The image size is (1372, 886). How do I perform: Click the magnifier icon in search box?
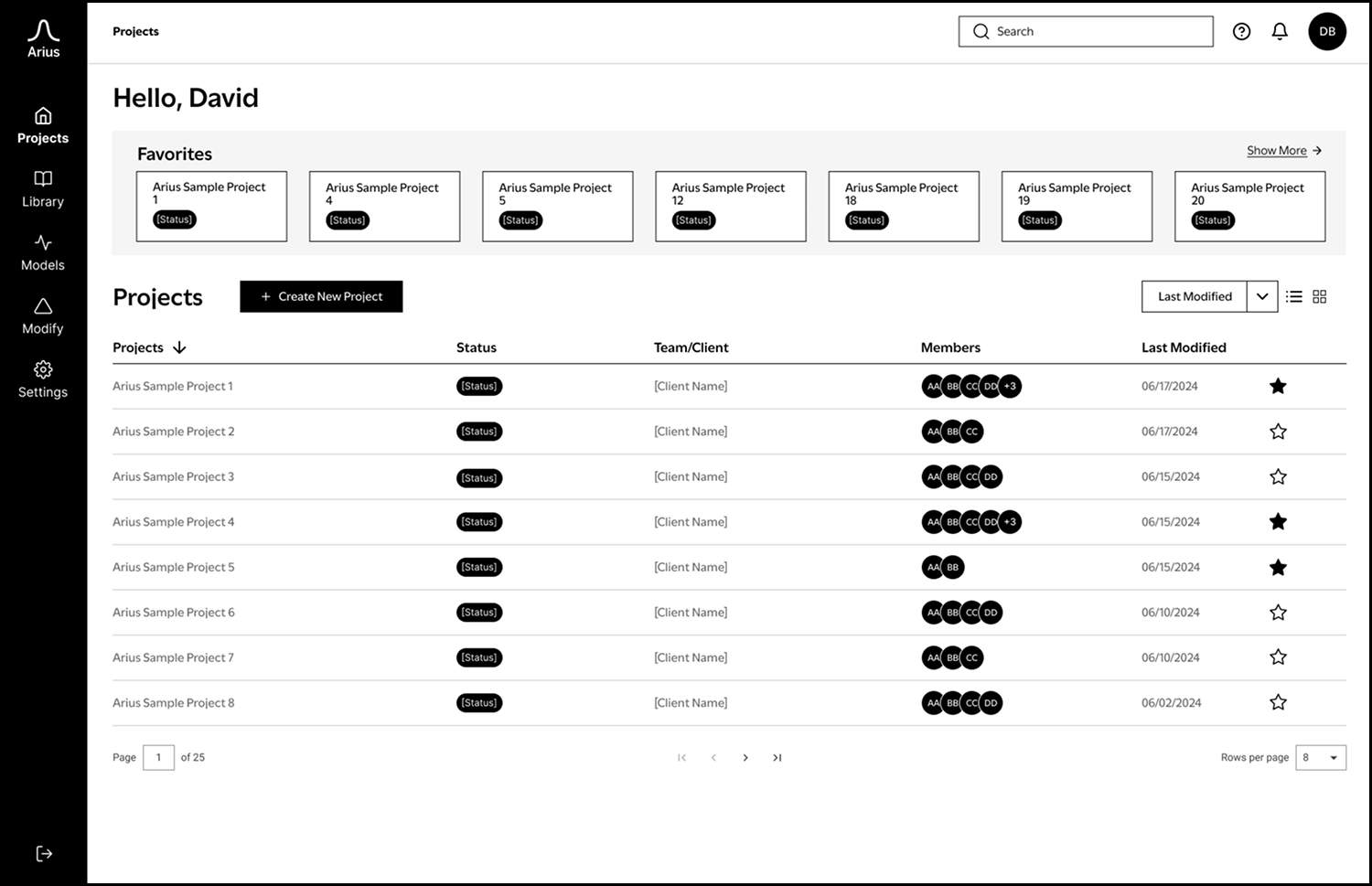981,31
